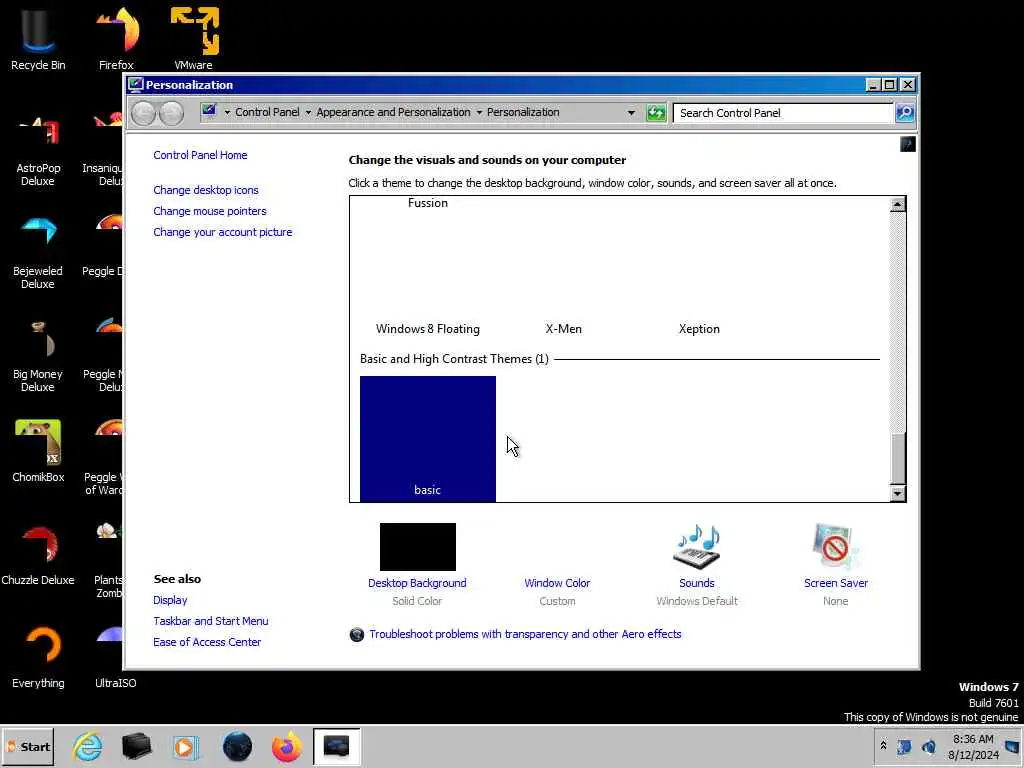Open Everything search desktop icon
This screenshot has height=768, width=1024.
tap(38, 658)
